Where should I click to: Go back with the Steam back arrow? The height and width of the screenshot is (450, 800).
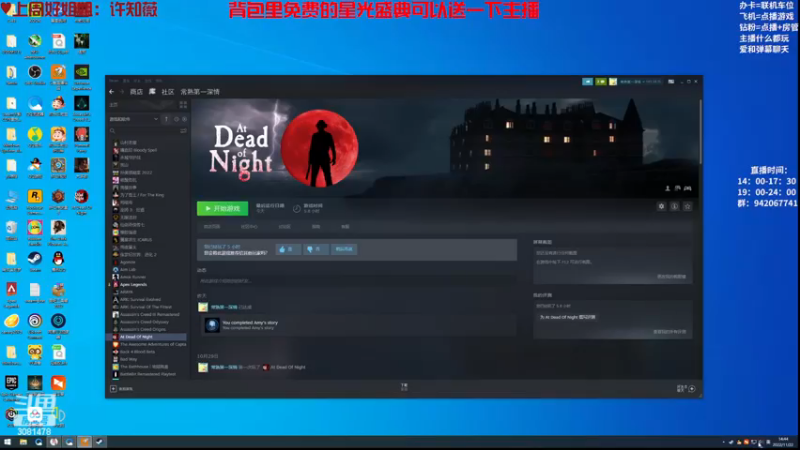click(x=112, y=92)
